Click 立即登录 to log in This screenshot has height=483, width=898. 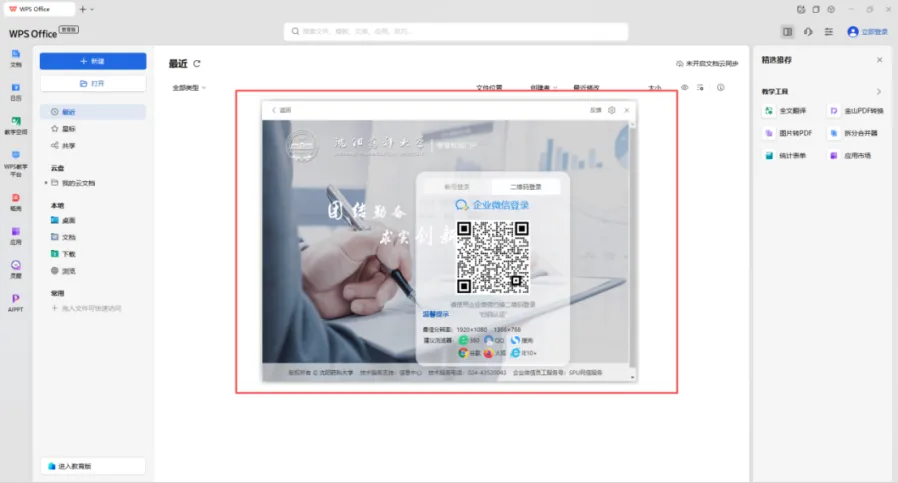pos(875,32)
